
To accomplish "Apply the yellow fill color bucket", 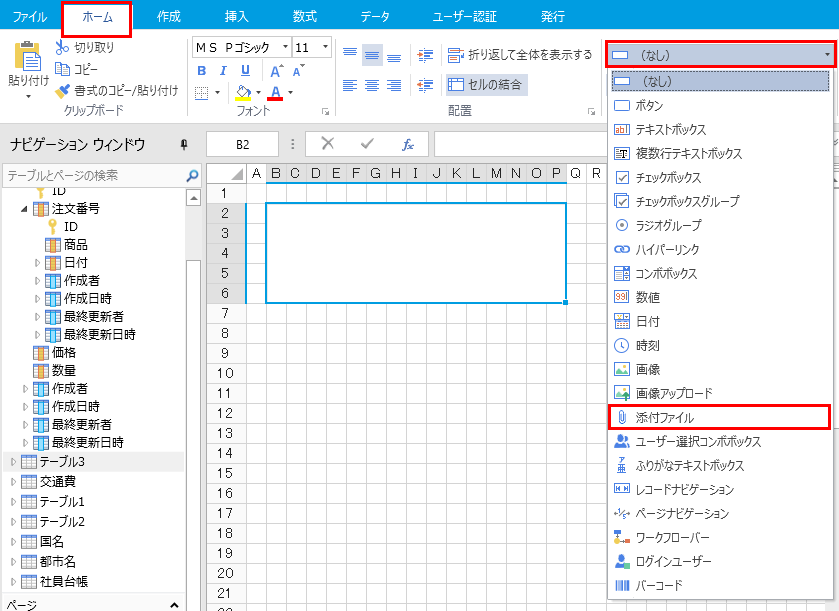I will (243, 93).
